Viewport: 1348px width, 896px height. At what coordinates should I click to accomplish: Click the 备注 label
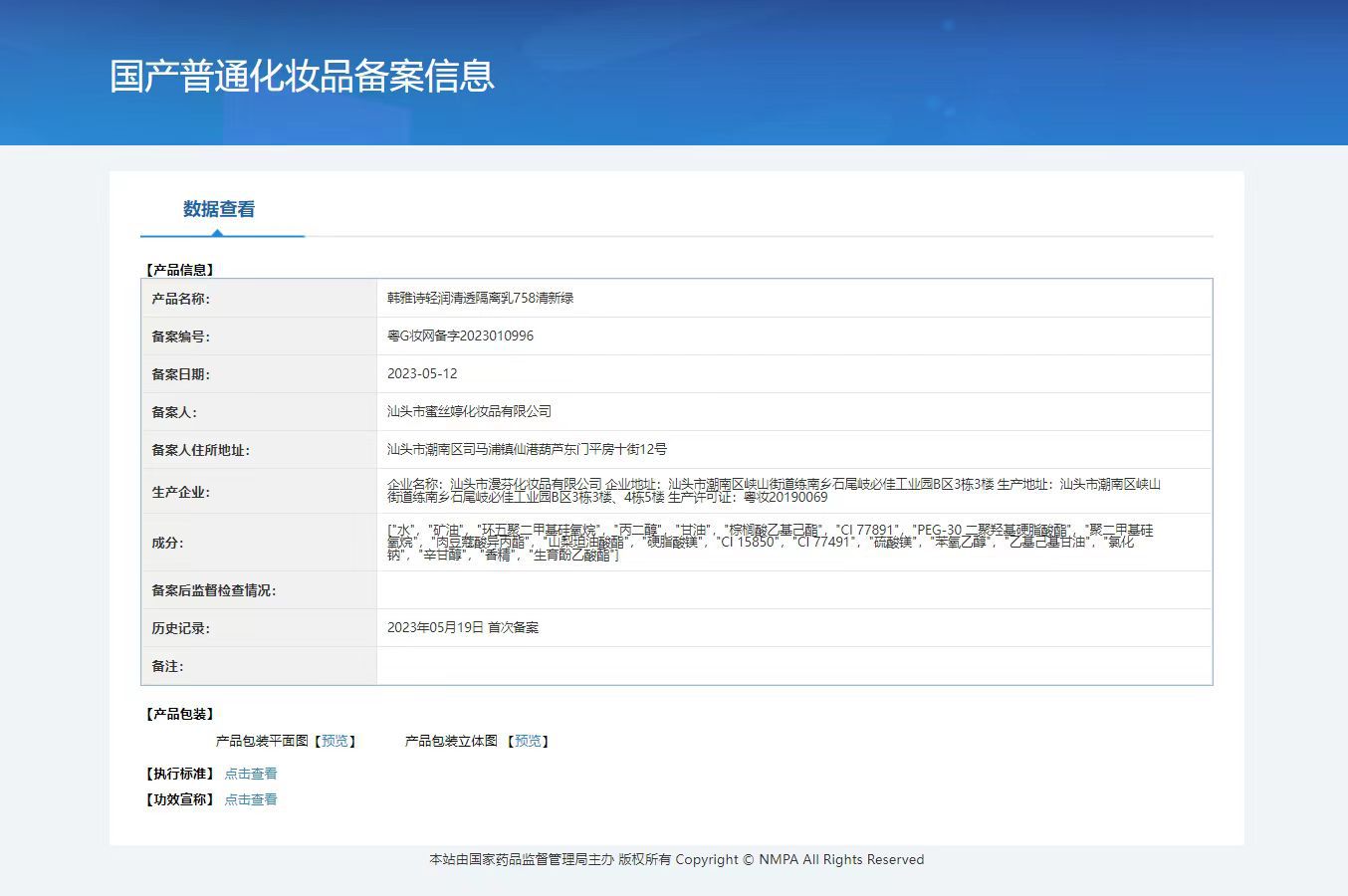(167, 666)
